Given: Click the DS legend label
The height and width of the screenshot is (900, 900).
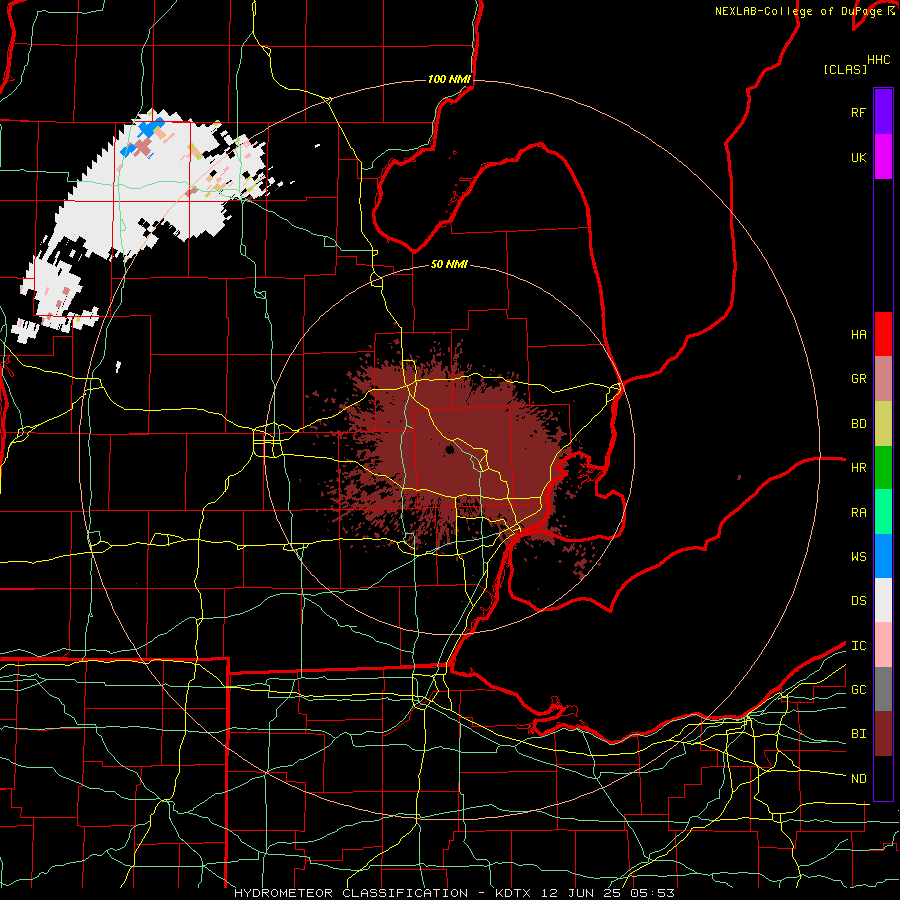Looking at the screenshot, I should pyautogui.click(x=858, y=601).
